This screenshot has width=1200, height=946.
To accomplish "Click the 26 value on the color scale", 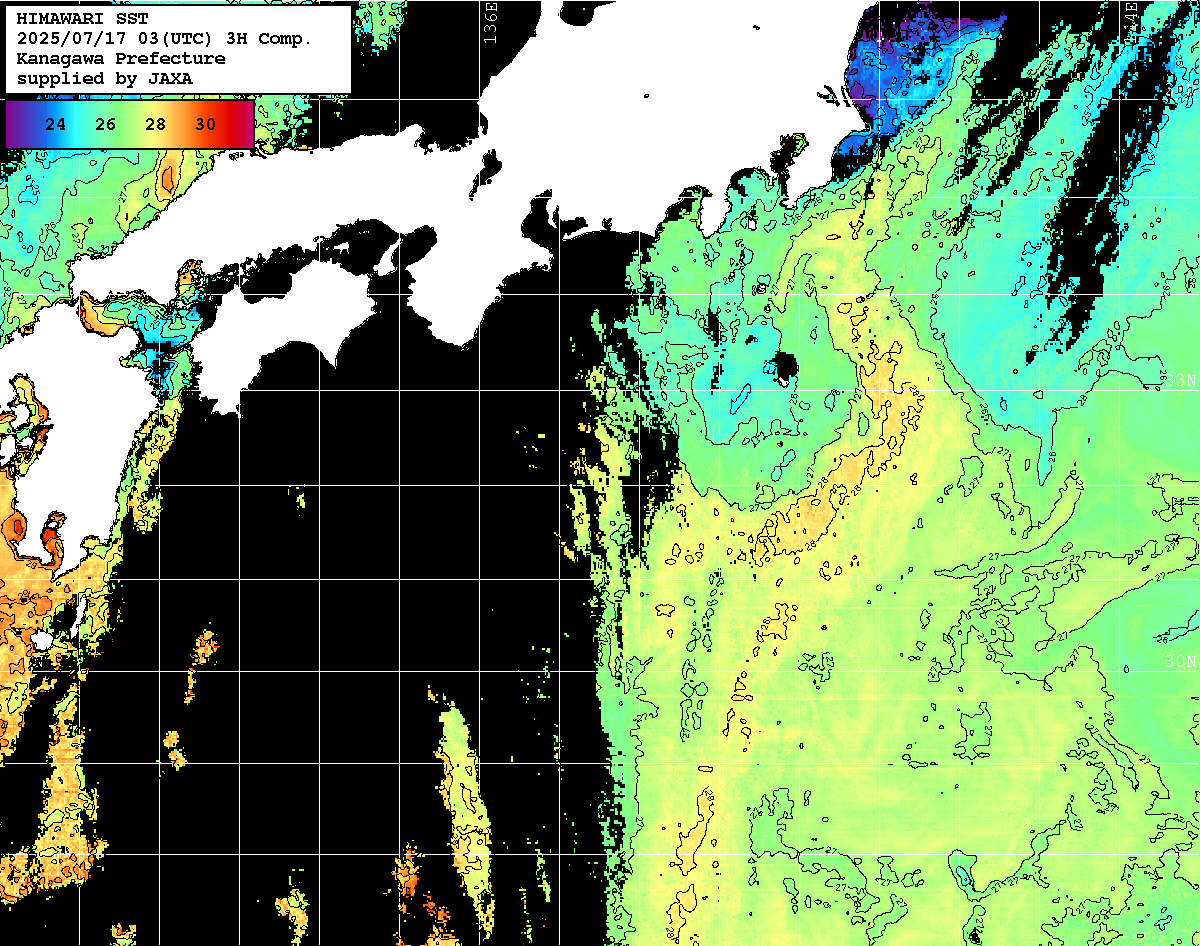I will (x=106, y=125).
